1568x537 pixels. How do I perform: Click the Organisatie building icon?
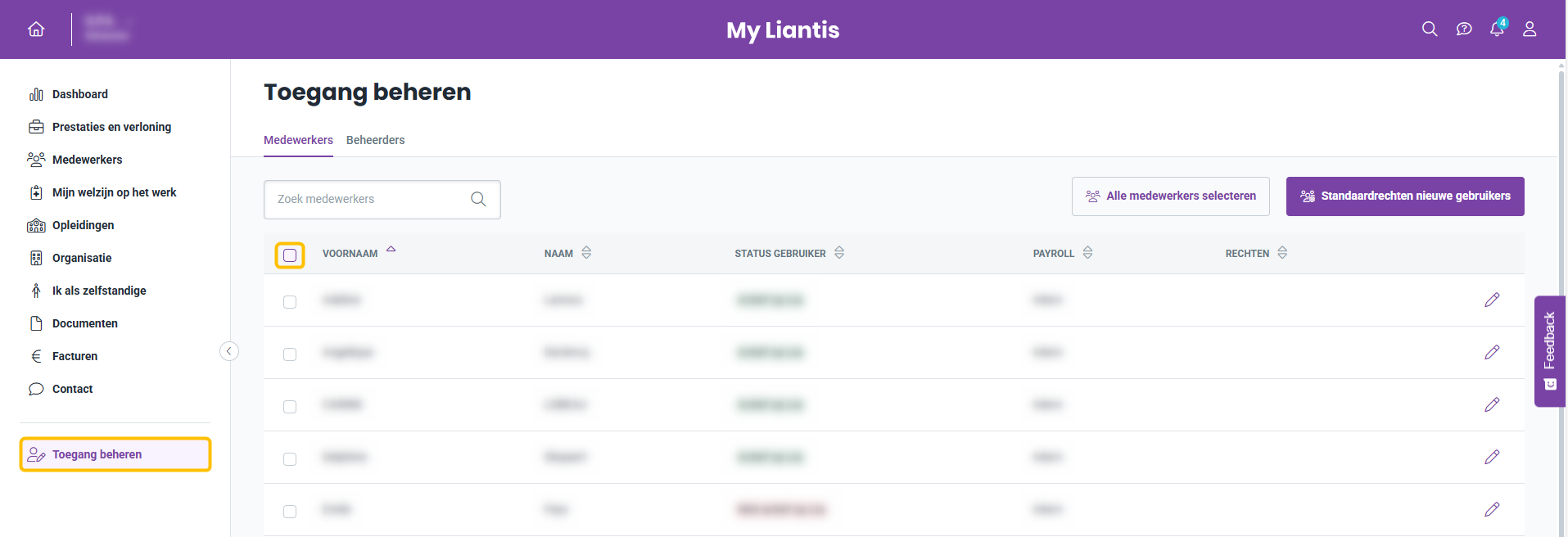click(x=36, y=258)
